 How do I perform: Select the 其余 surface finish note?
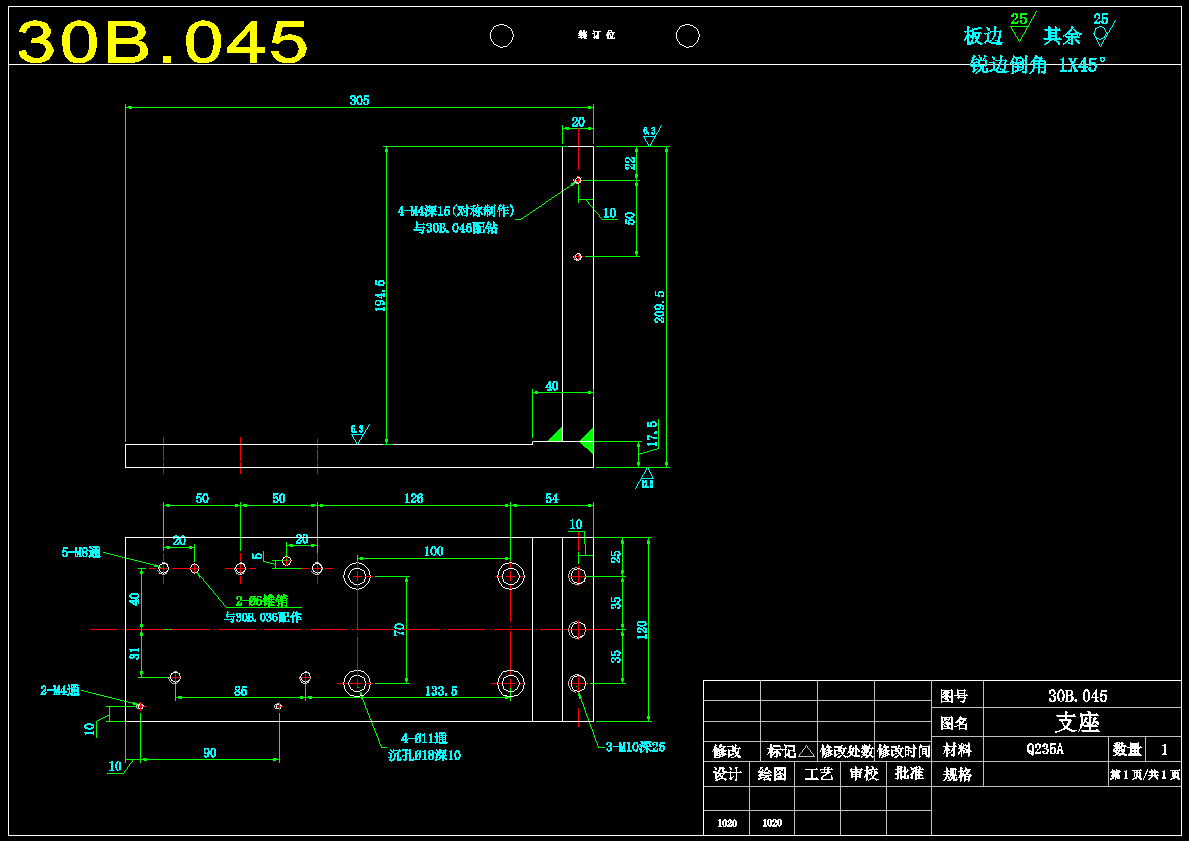click(1062, 36)
